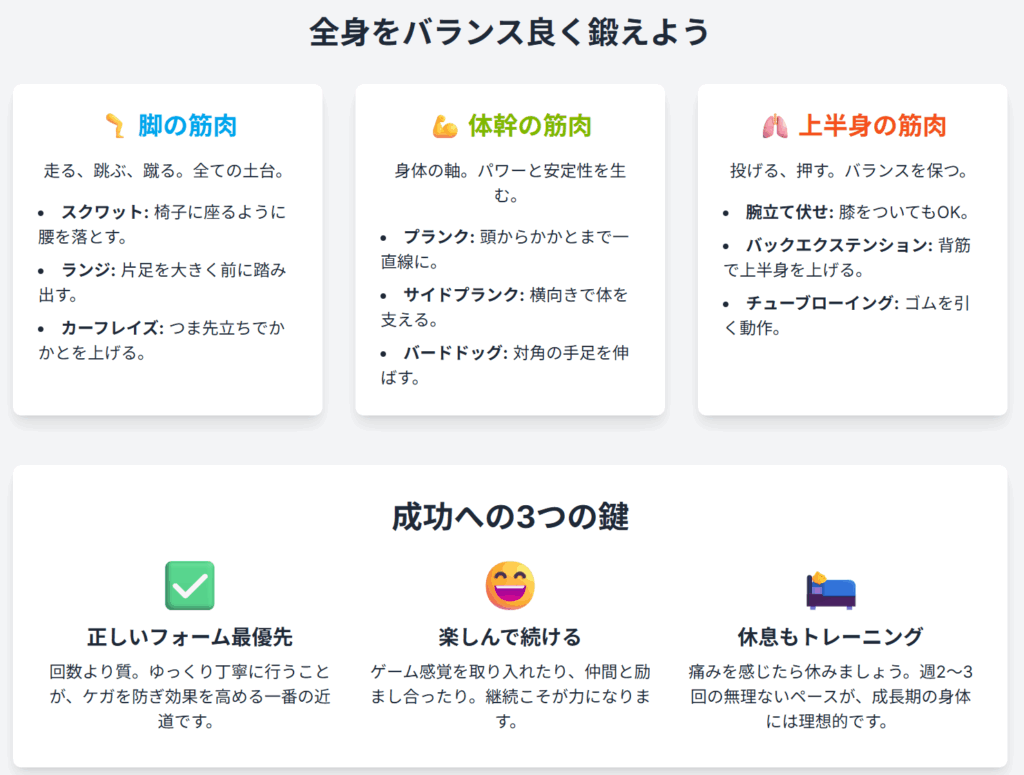Click the プランク exercise label
Viewport: 1024px width, 775px height.
[x=434, y=237]
